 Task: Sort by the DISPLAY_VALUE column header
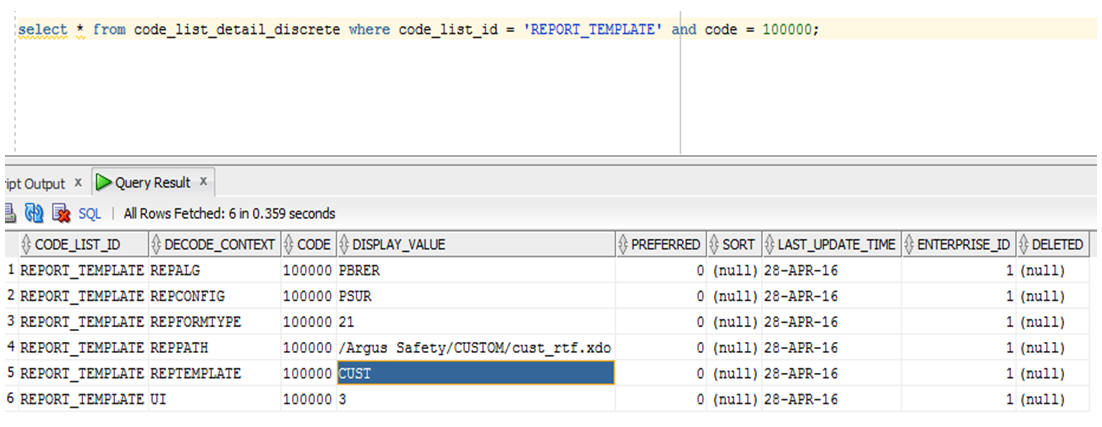tap(476, 244)
